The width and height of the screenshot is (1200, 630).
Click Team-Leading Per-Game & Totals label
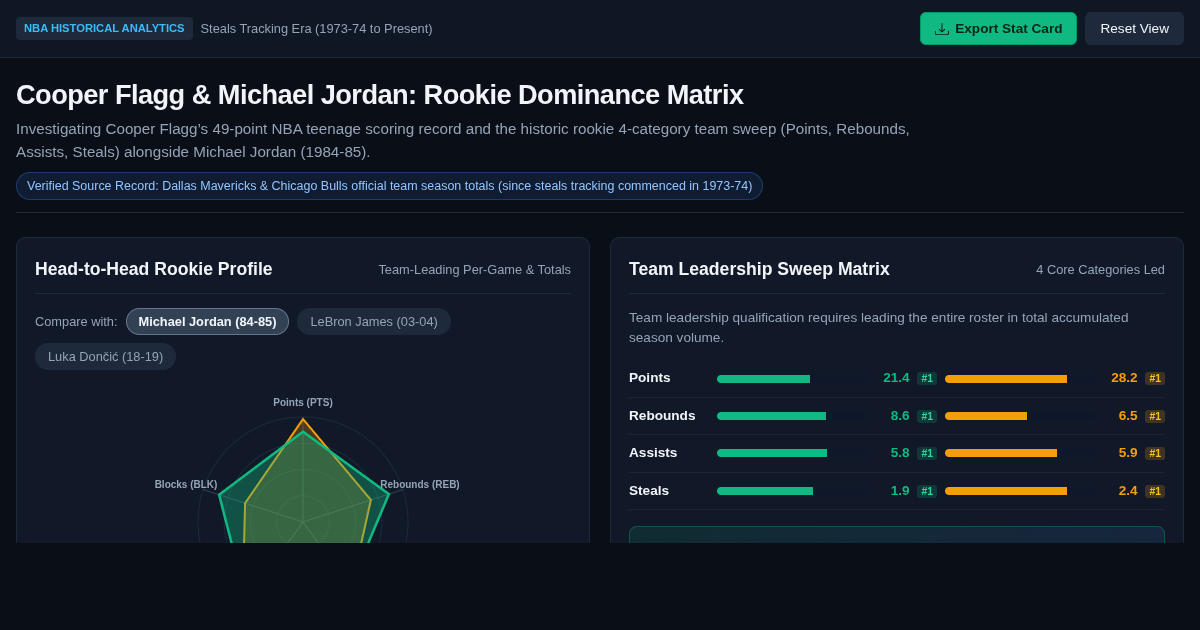click(475, 270)
